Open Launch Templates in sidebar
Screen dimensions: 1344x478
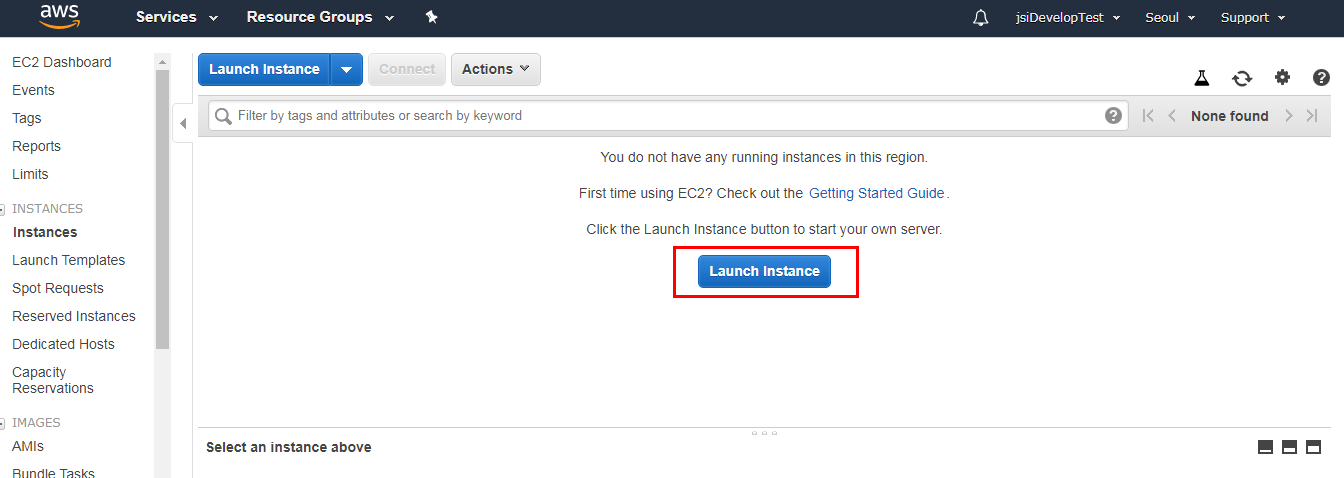68,260
